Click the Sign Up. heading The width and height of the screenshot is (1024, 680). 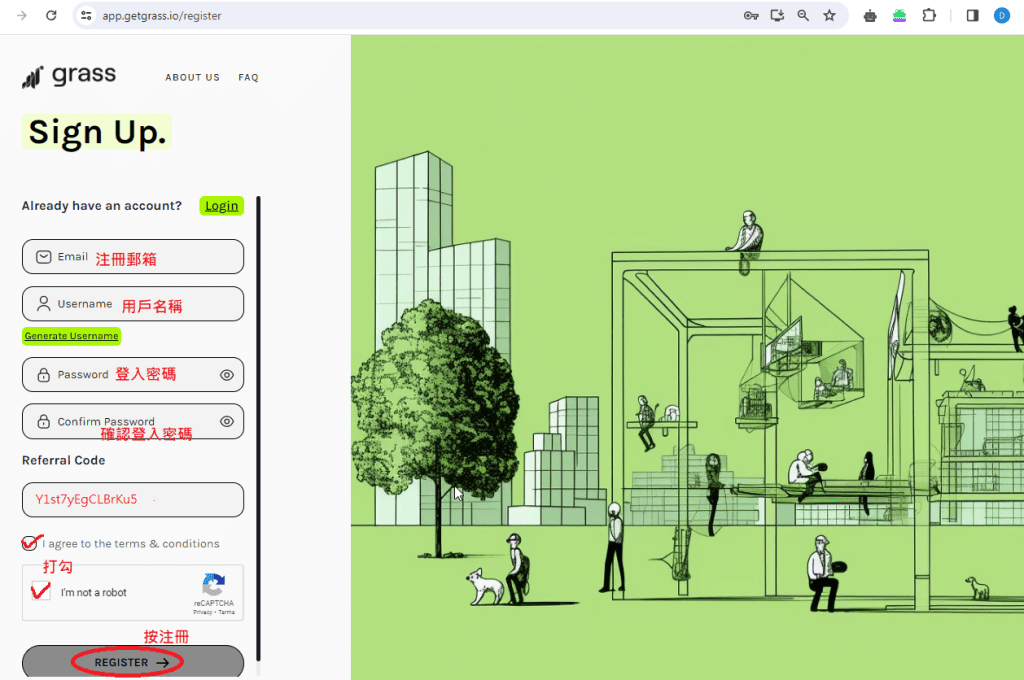97,132
